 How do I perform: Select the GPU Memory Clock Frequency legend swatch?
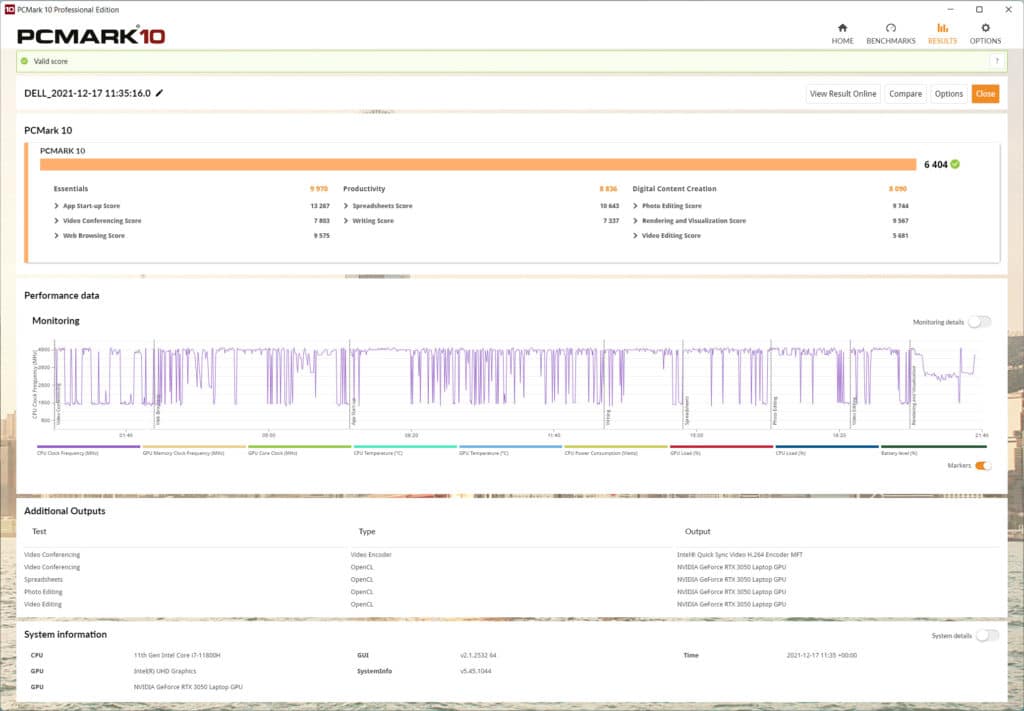[194, 447]
